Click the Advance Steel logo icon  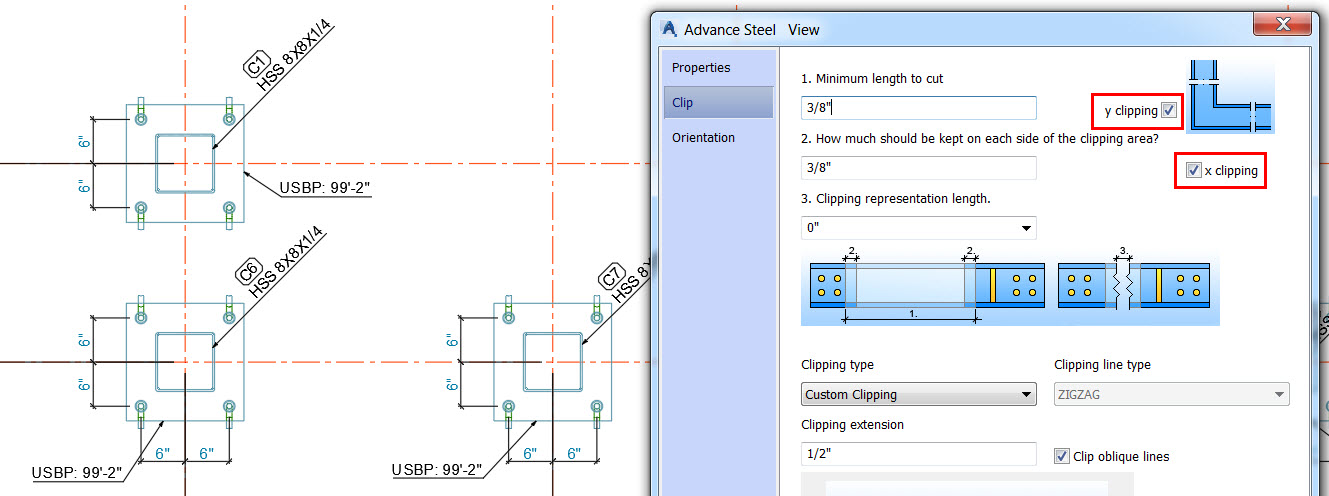pos(671,29)
